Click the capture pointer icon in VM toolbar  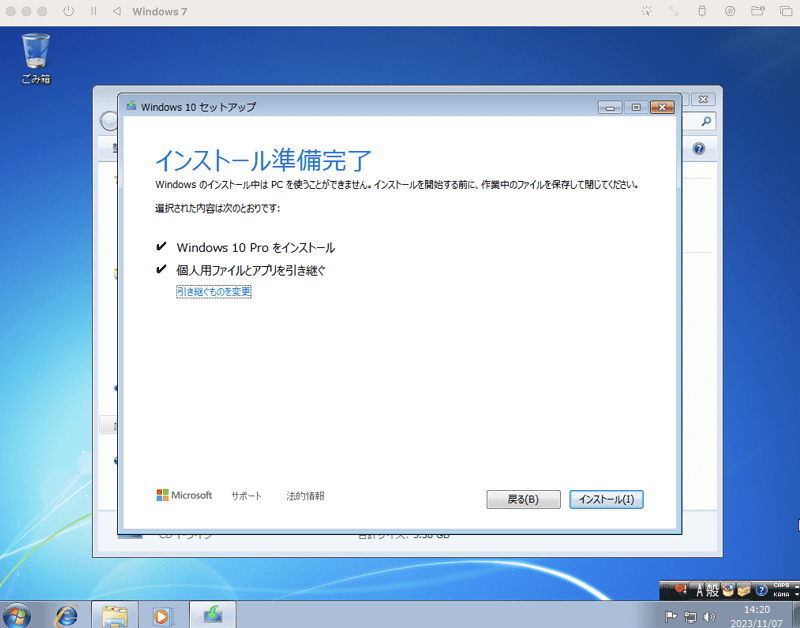pos(646,11)
